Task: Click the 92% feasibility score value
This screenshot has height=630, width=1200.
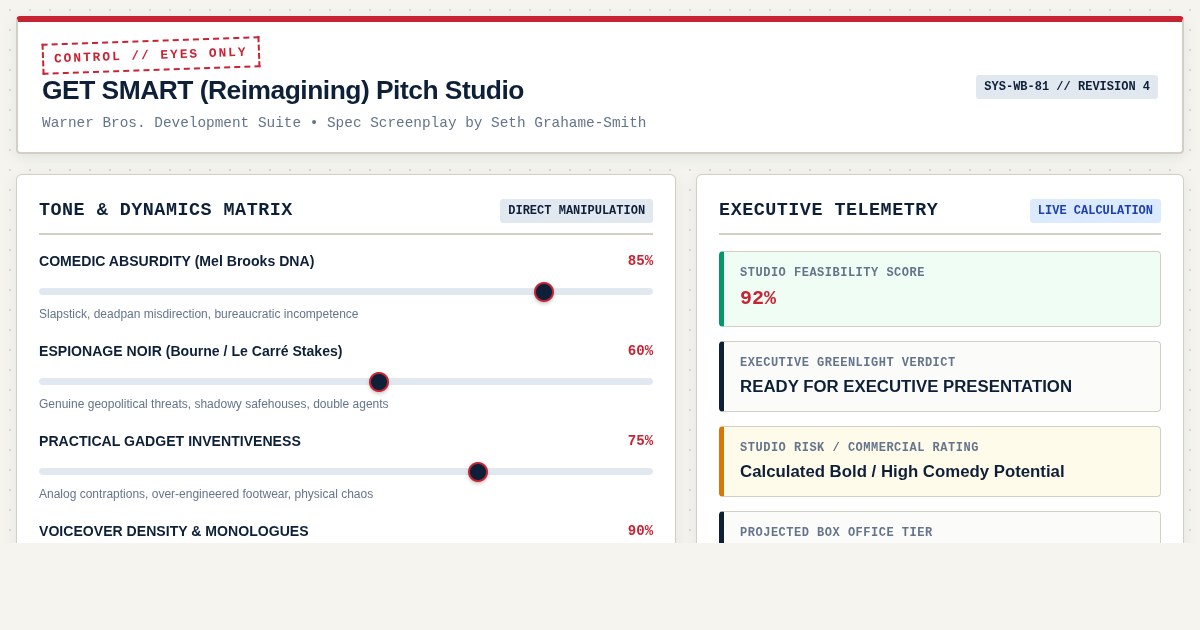Action: tap(758, 298)
